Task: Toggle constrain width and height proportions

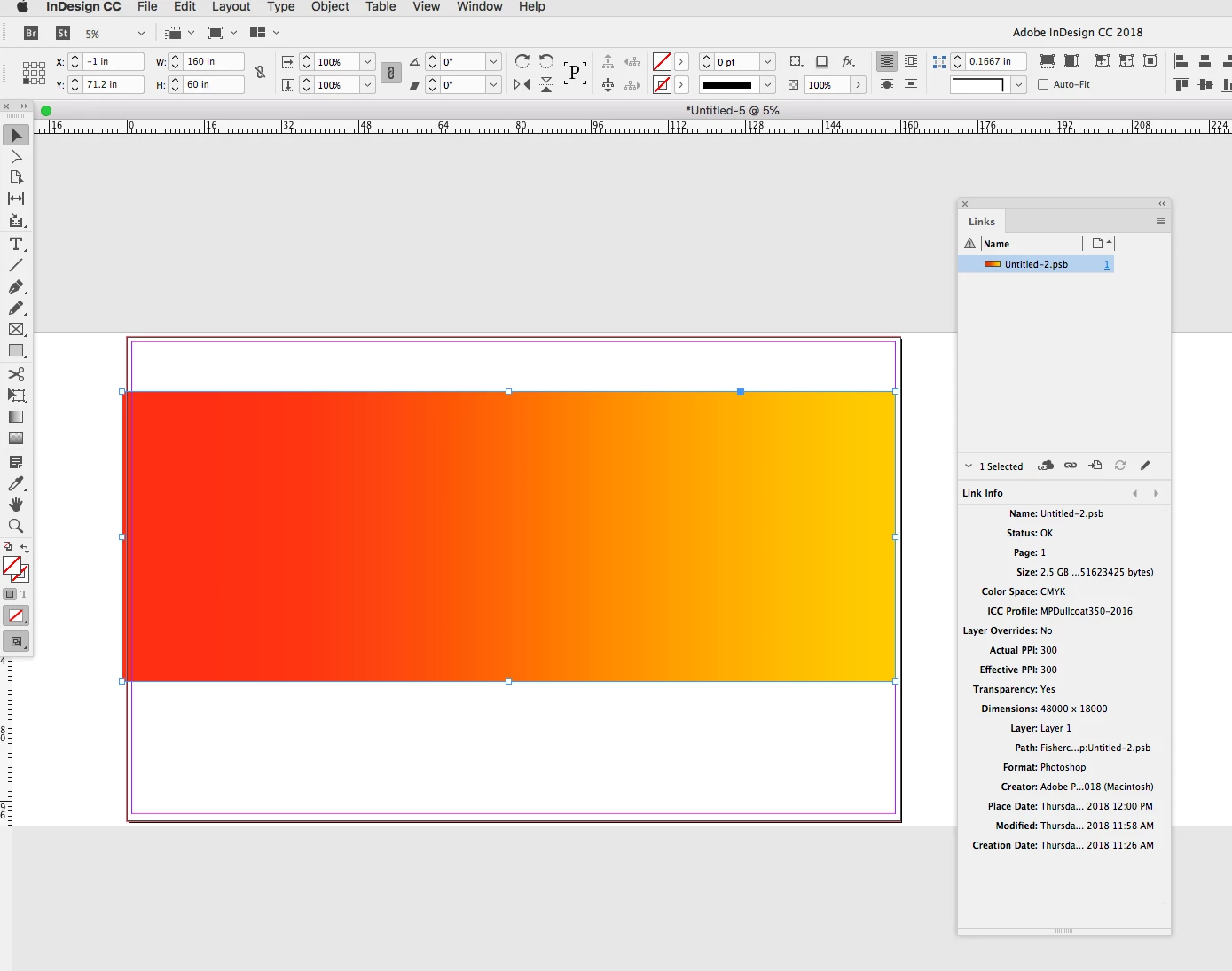Action: pyautogui.click(x=260, y=73)
